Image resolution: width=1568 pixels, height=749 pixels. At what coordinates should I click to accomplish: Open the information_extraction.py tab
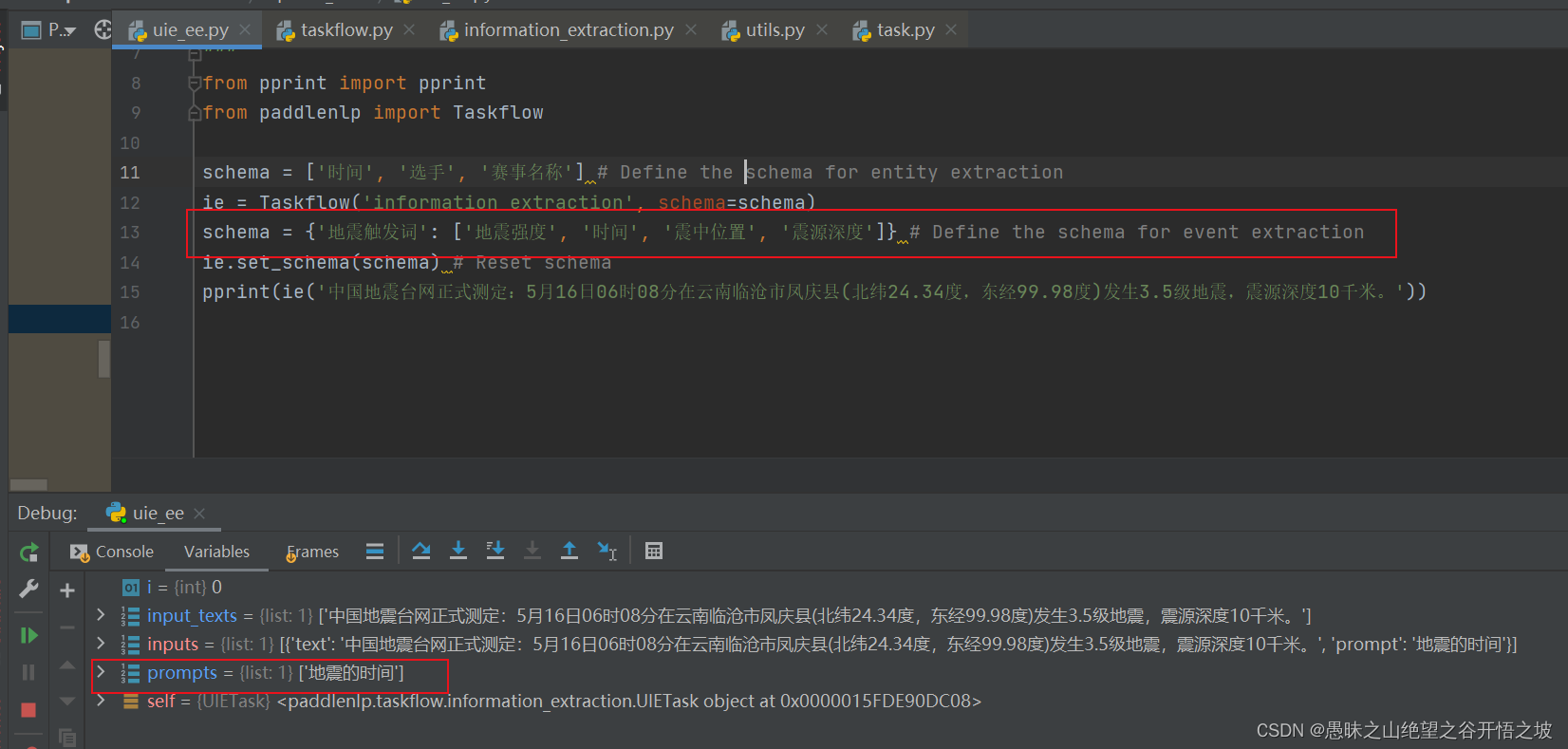(569, 30)
